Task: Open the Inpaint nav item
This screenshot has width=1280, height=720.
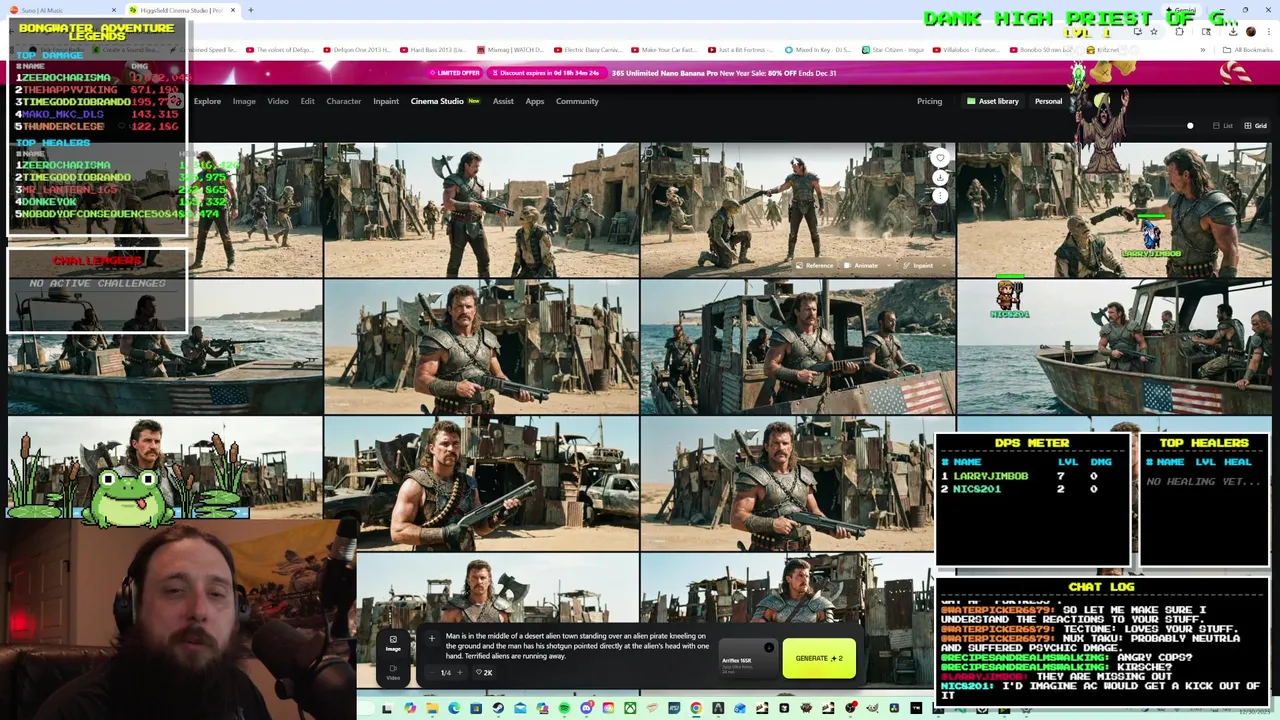Action: click(x=386, y=101)
